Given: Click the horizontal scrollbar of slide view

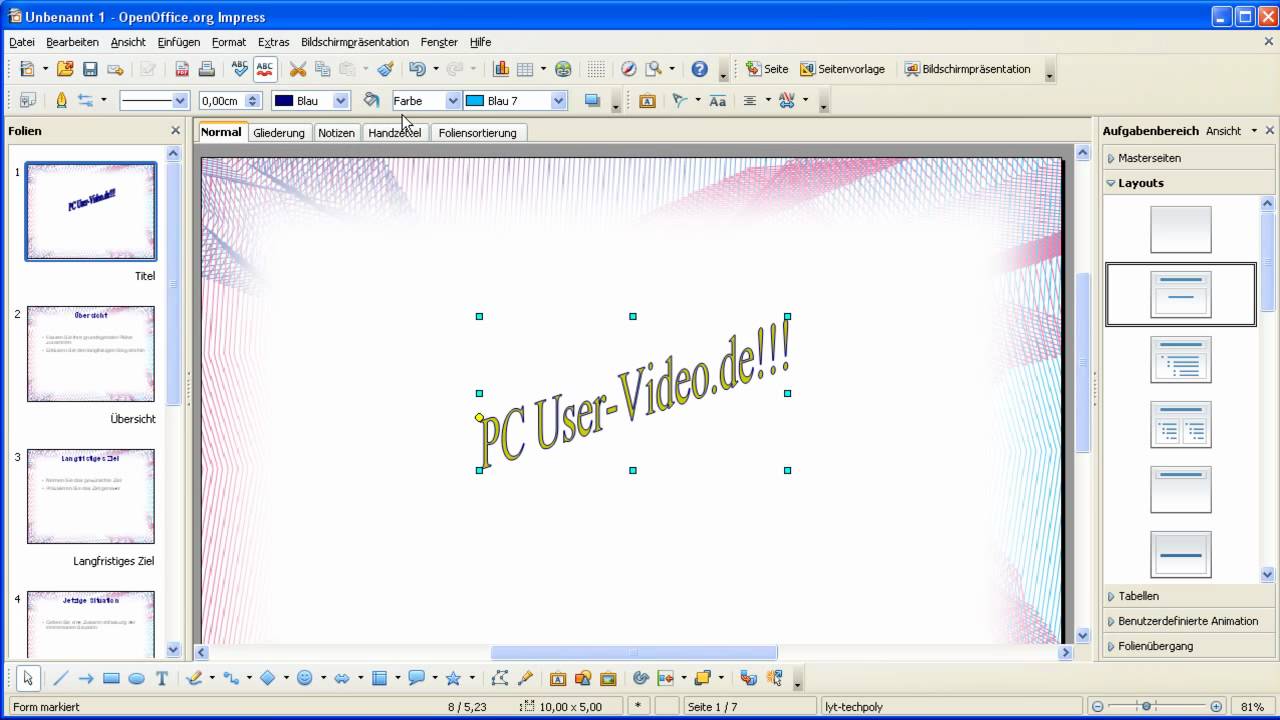Looking at the screenshot, I should point(634,653).
